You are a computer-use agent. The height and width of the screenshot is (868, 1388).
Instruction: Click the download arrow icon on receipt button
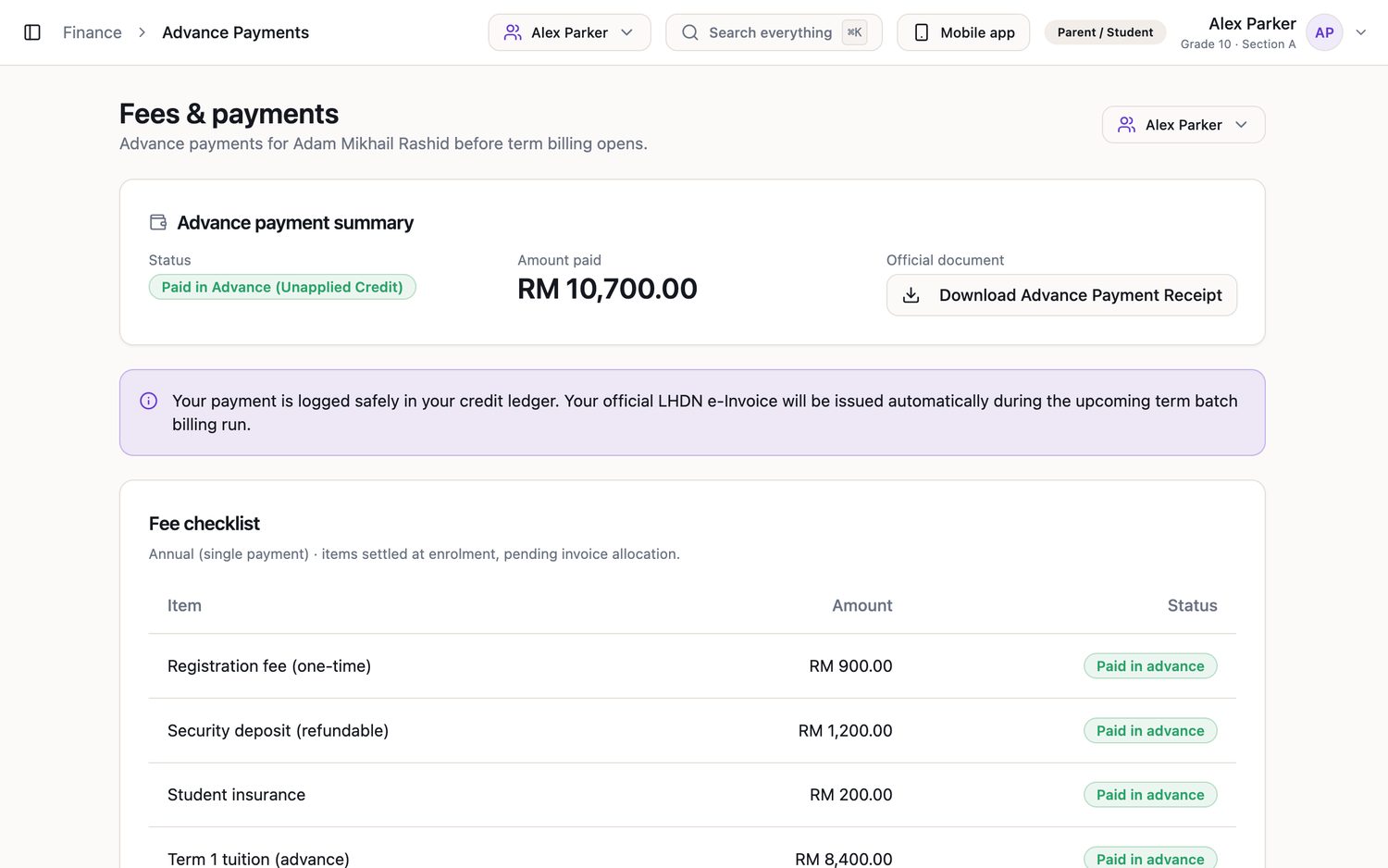[x=911, y=295]
